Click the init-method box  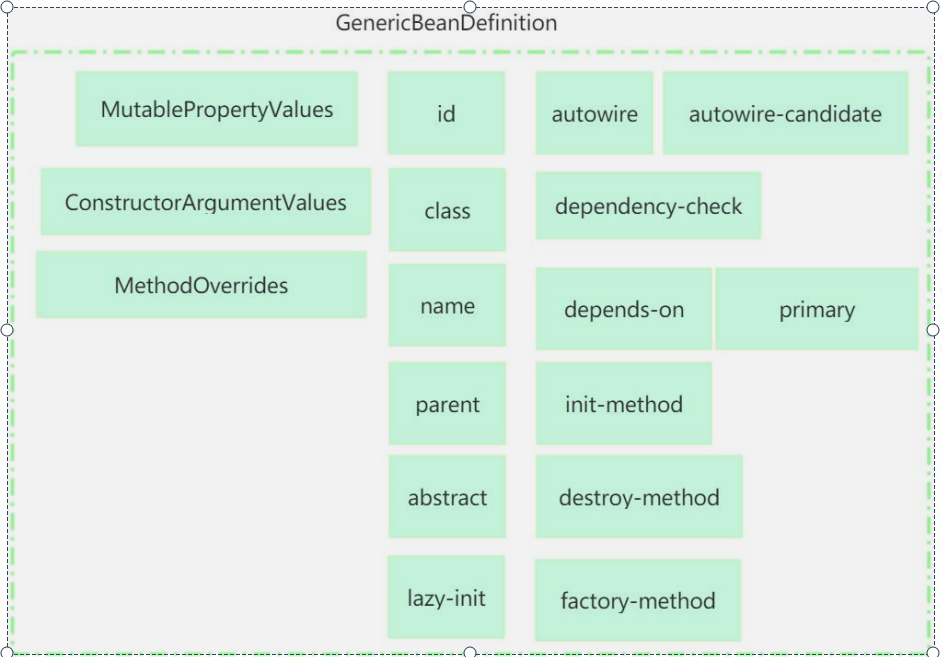tap(624, 404)
